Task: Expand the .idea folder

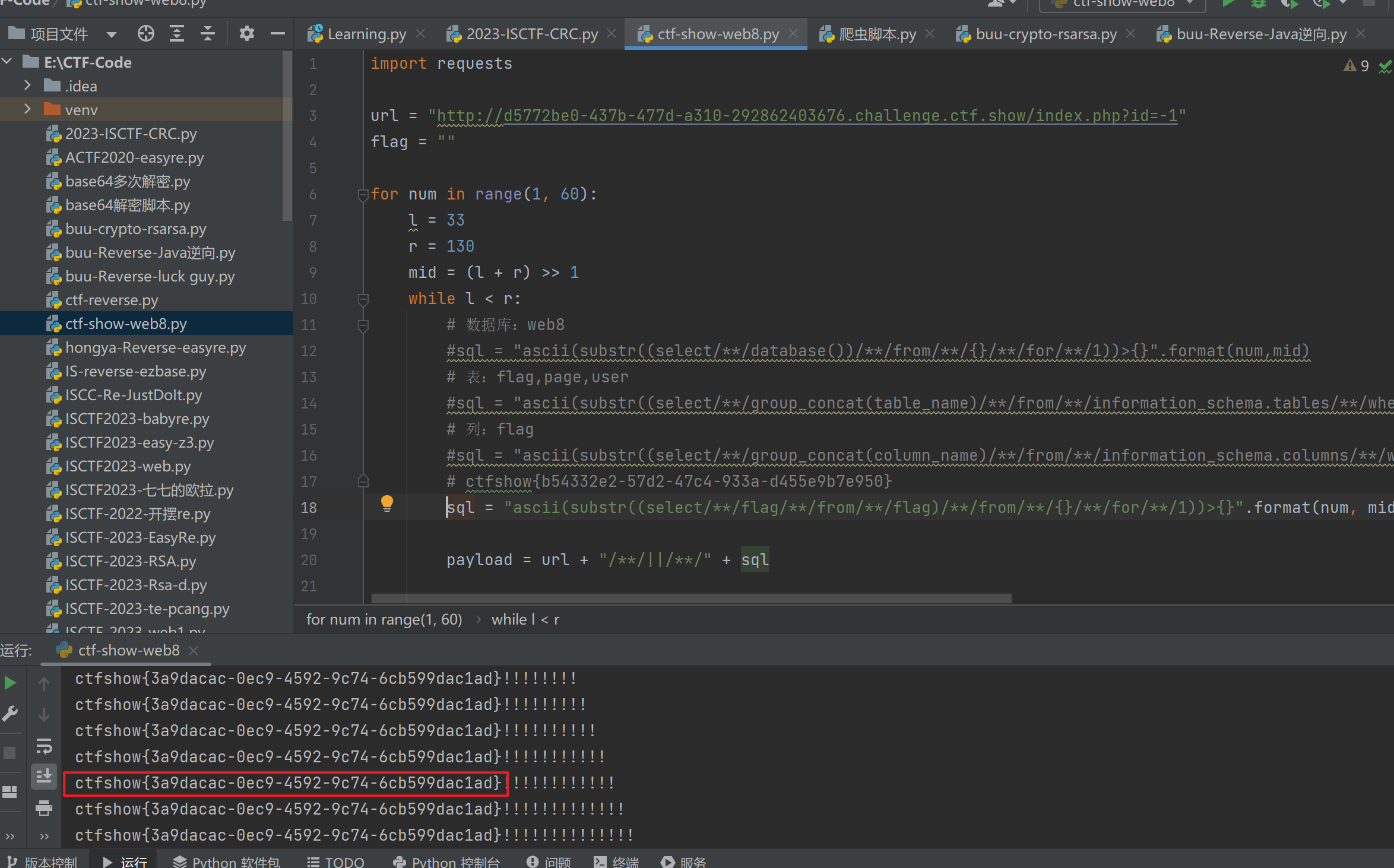Action: [x=27, y=86]
